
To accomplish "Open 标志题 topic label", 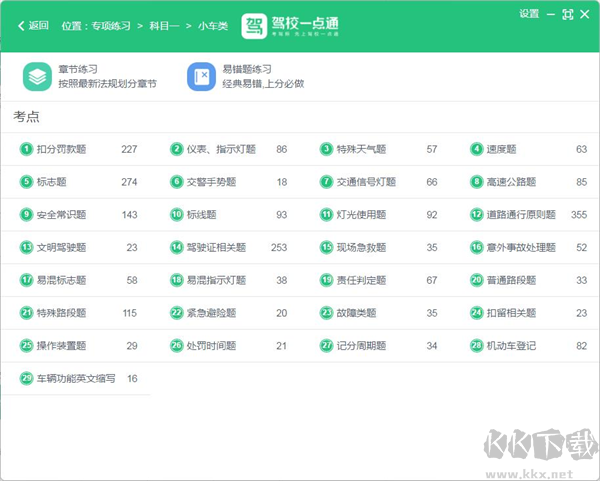I will (x=52, y=182).
